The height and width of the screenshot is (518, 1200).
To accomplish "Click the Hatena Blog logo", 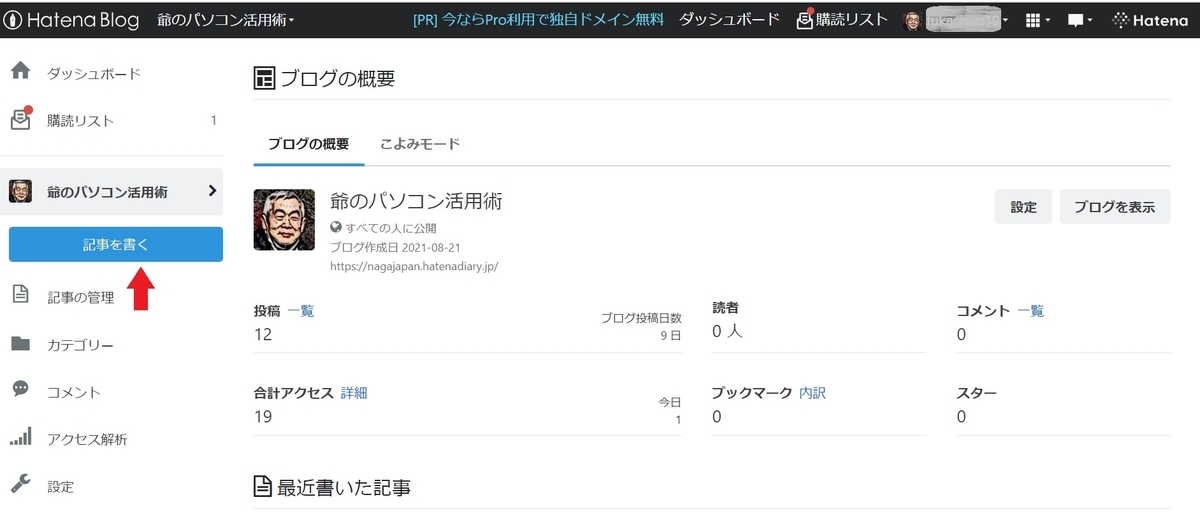I will pyautogui.click(x=70, y=20).
